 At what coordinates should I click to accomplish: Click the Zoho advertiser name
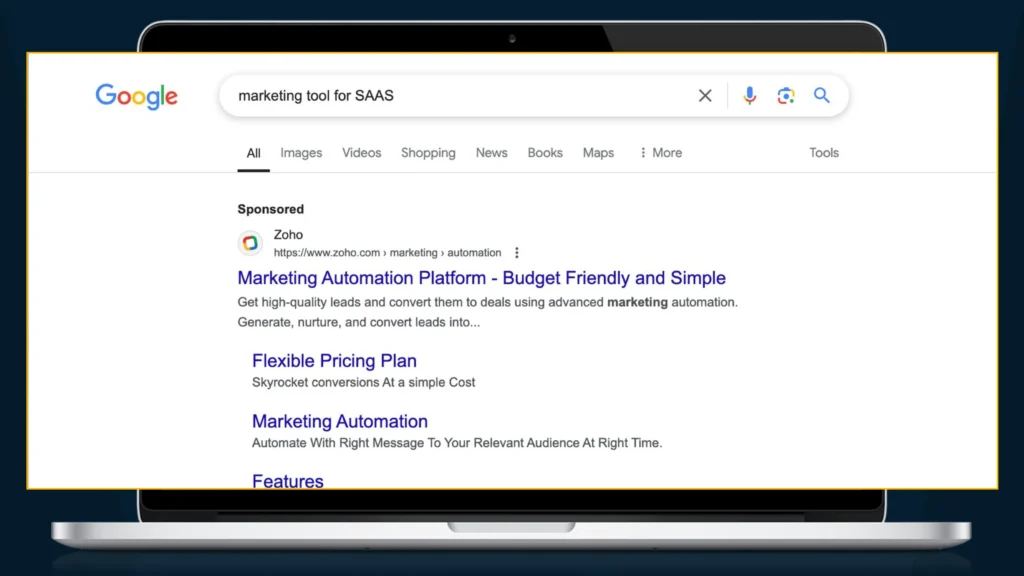288,234
